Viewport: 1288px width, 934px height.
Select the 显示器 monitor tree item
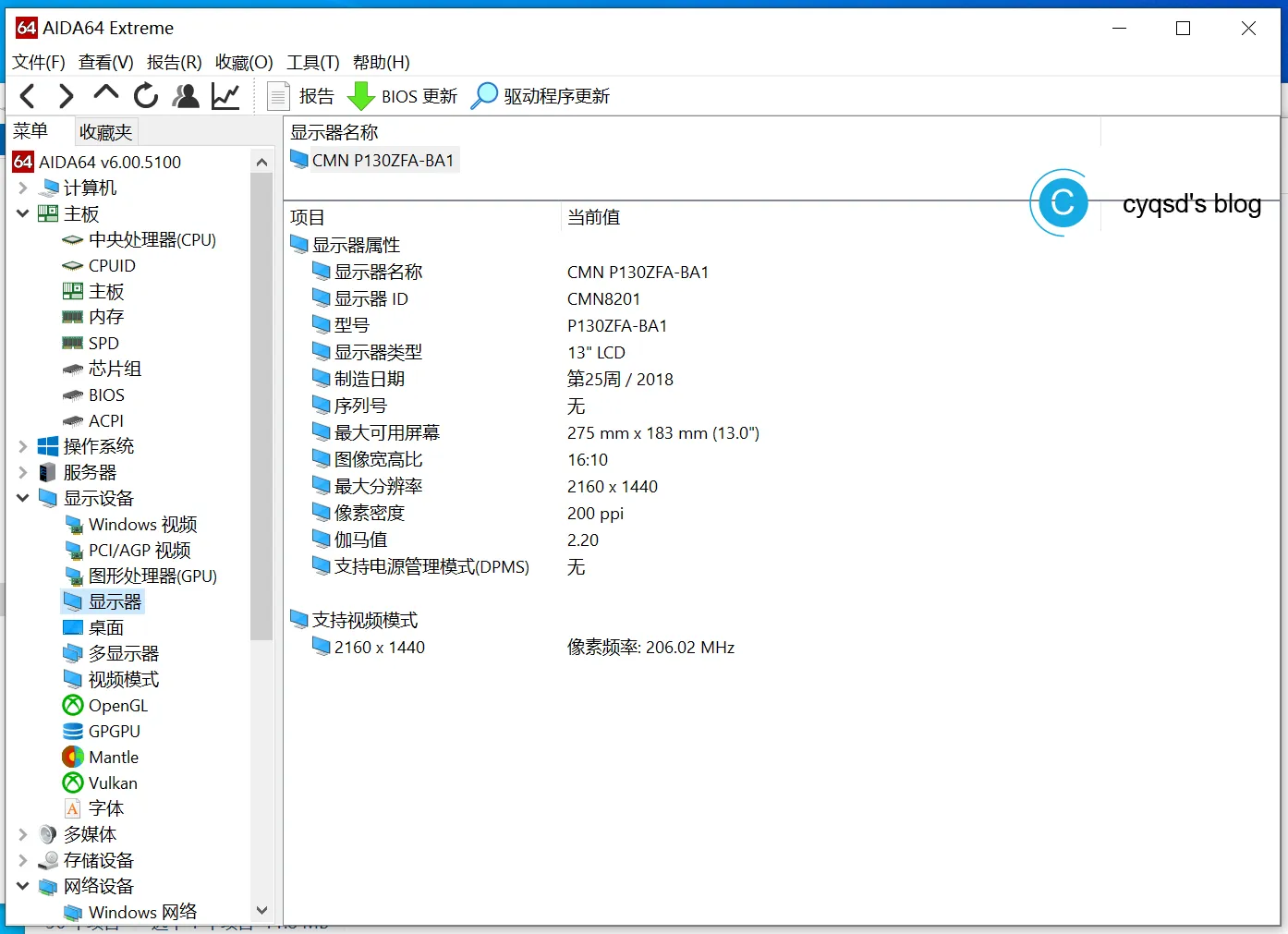click(103, 602)
